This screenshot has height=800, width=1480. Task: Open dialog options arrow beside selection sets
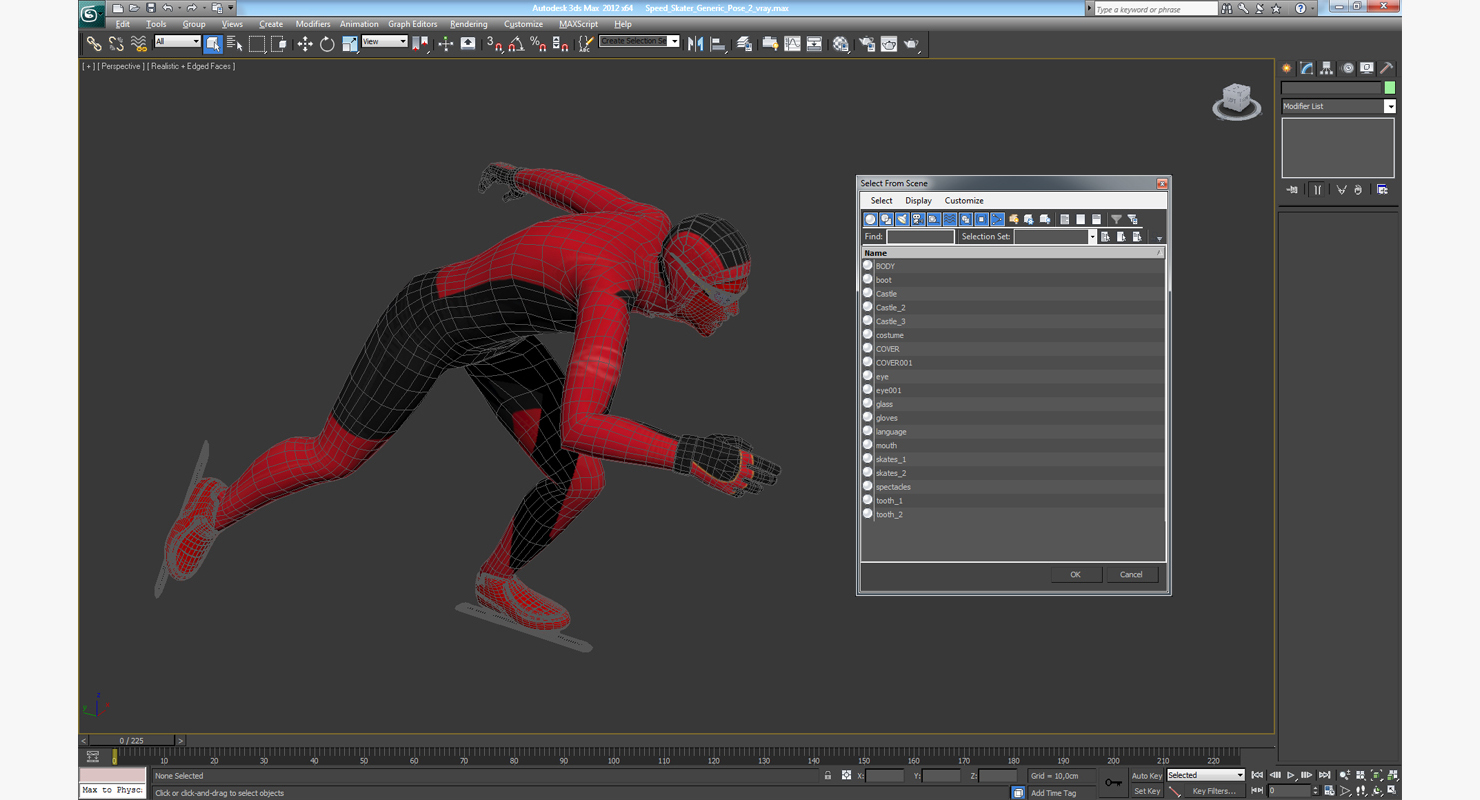tap(1159, 238)
